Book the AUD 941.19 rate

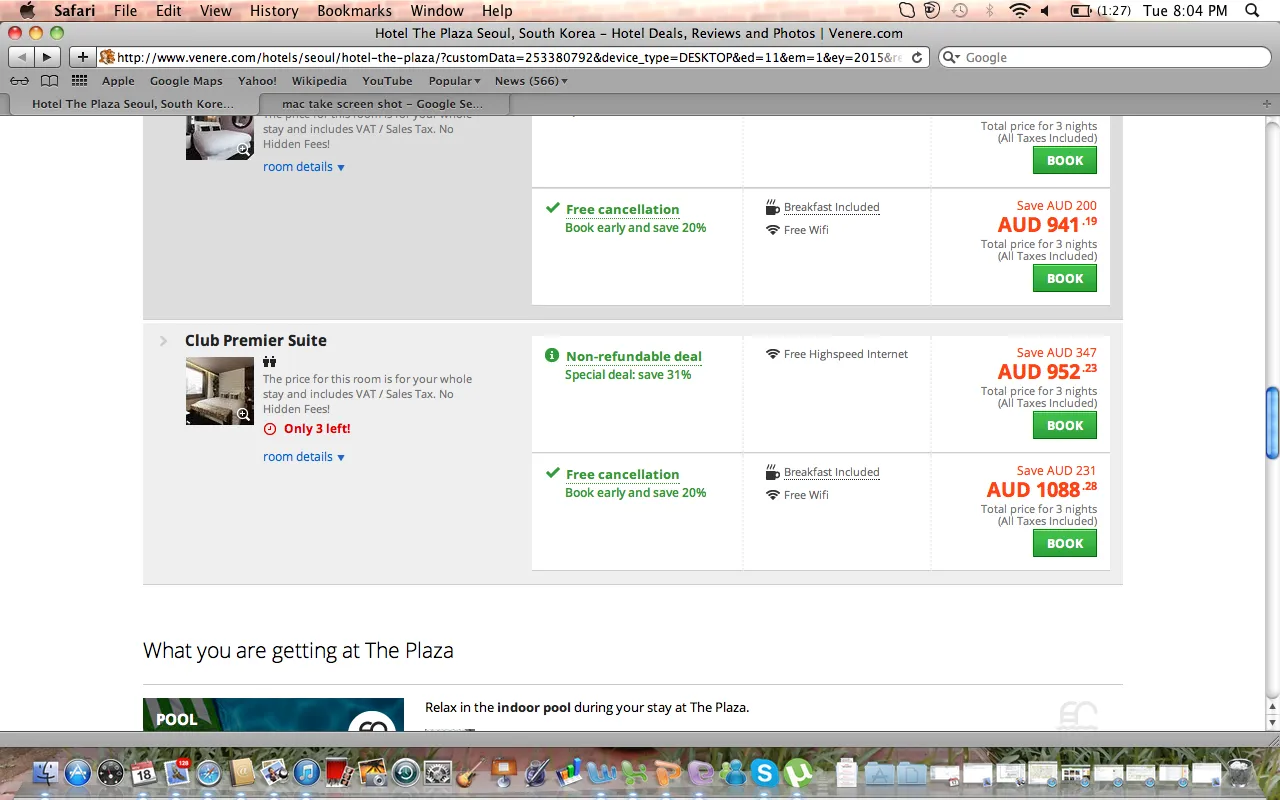click(x=1065, y=278)
